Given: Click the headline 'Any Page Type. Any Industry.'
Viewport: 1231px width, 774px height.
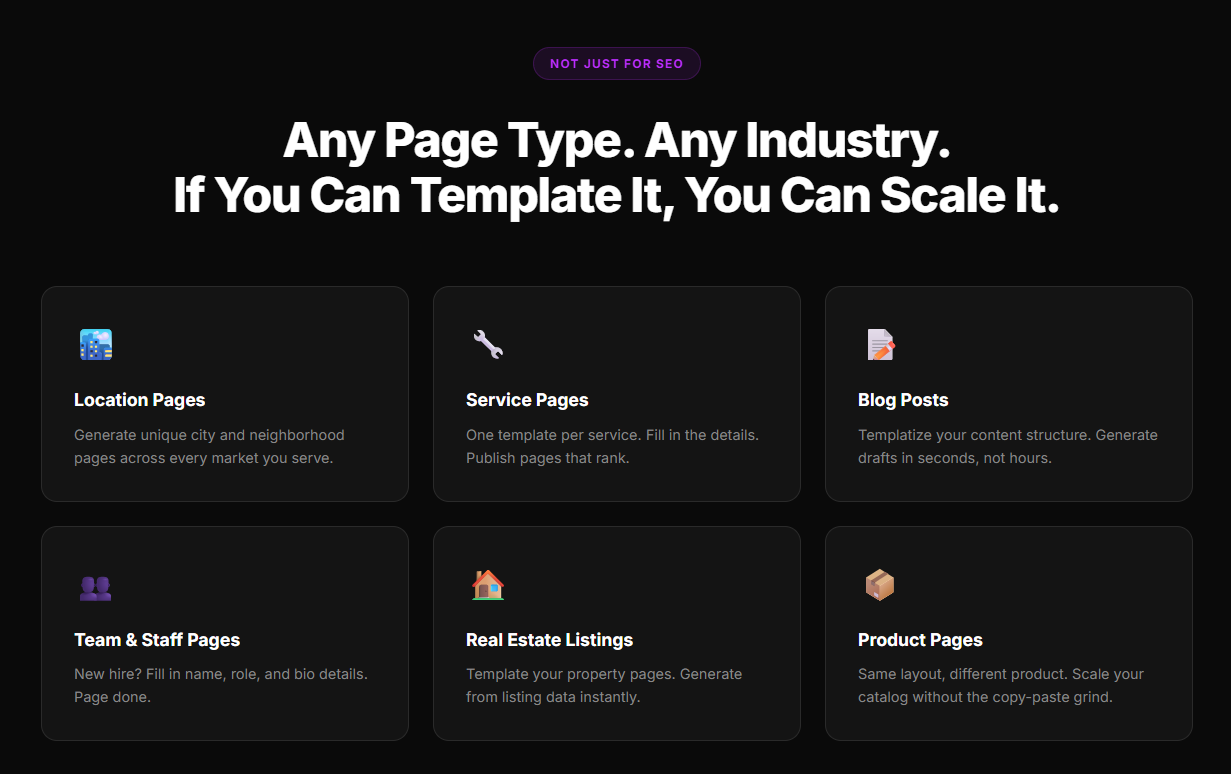Looking at the screenshot, I should pyautogui.click(x=616, y=141).
